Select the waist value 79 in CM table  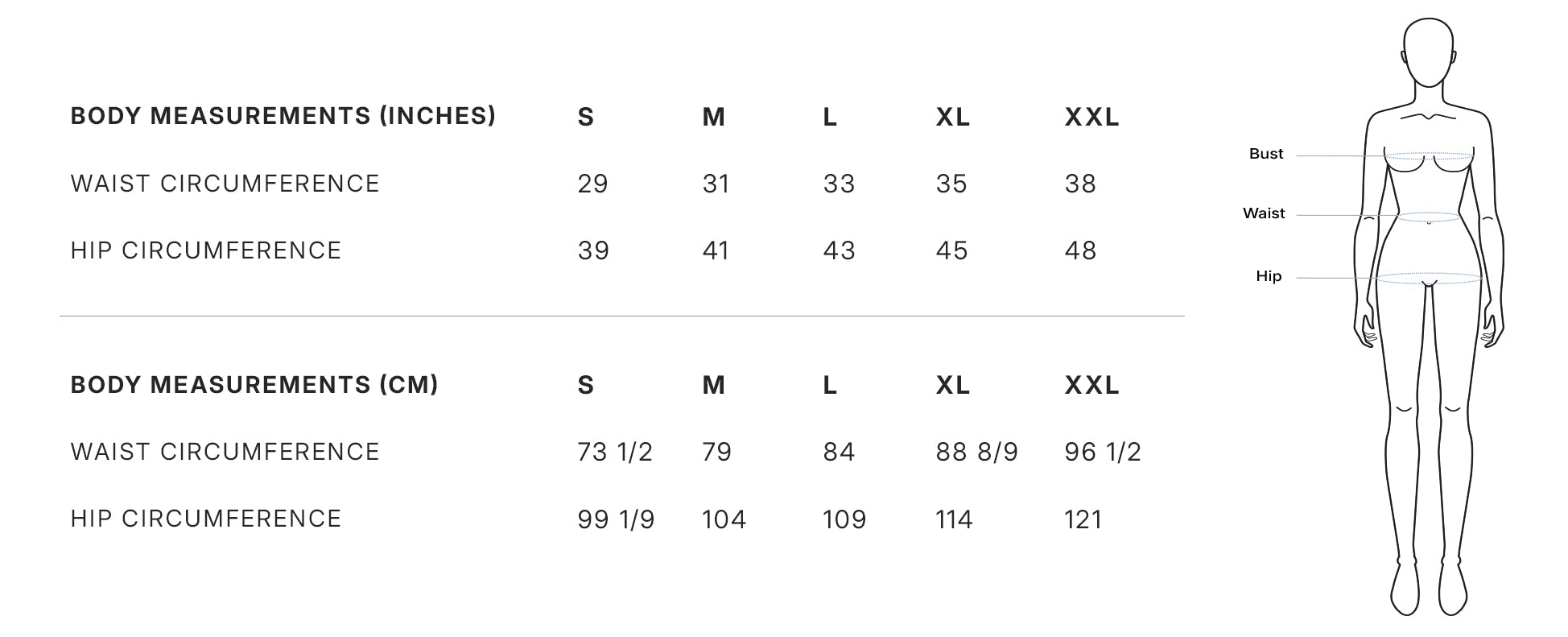click(716, 453)
